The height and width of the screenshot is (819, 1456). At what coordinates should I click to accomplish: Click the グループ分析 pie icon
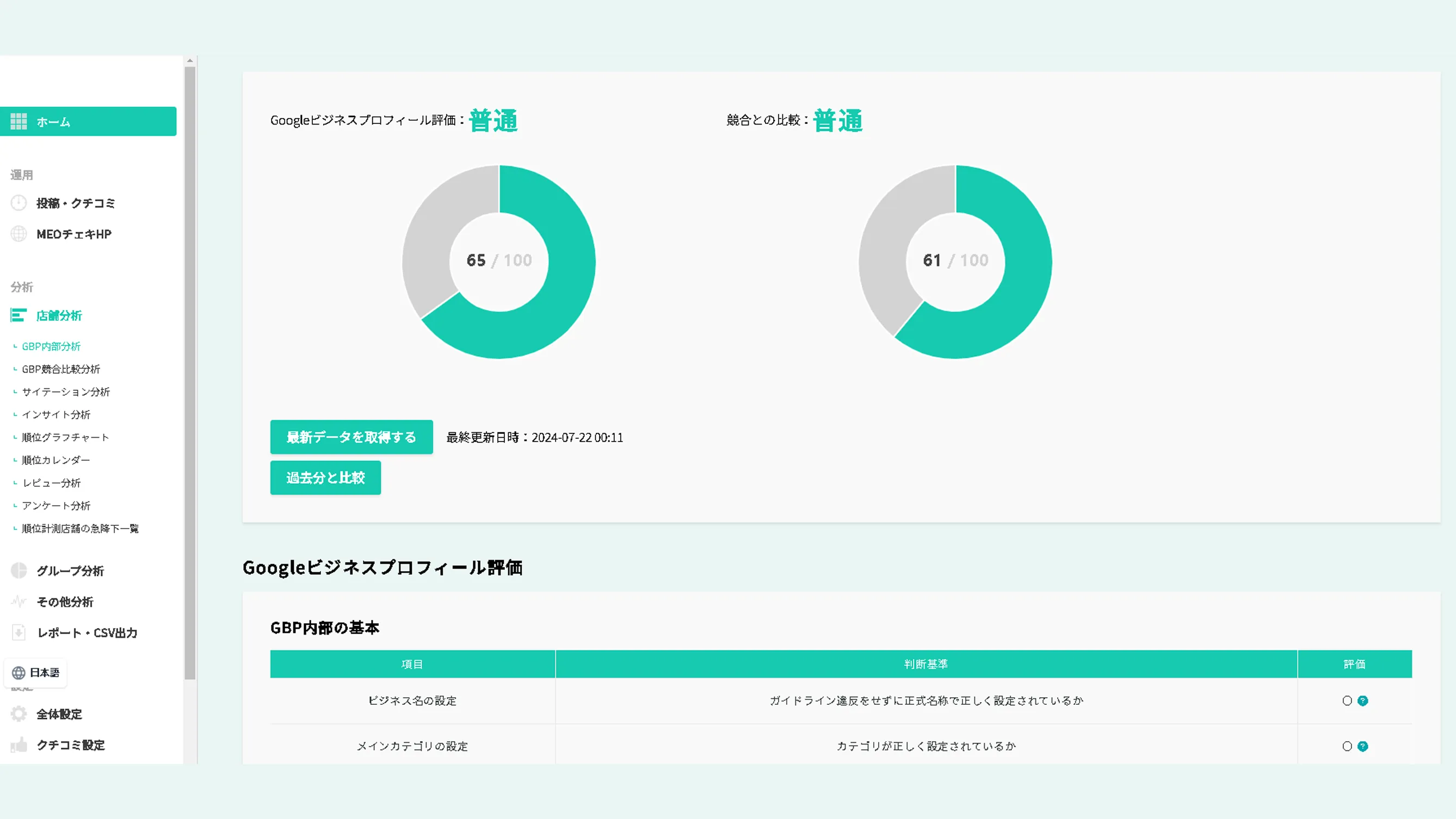point(18,570)
